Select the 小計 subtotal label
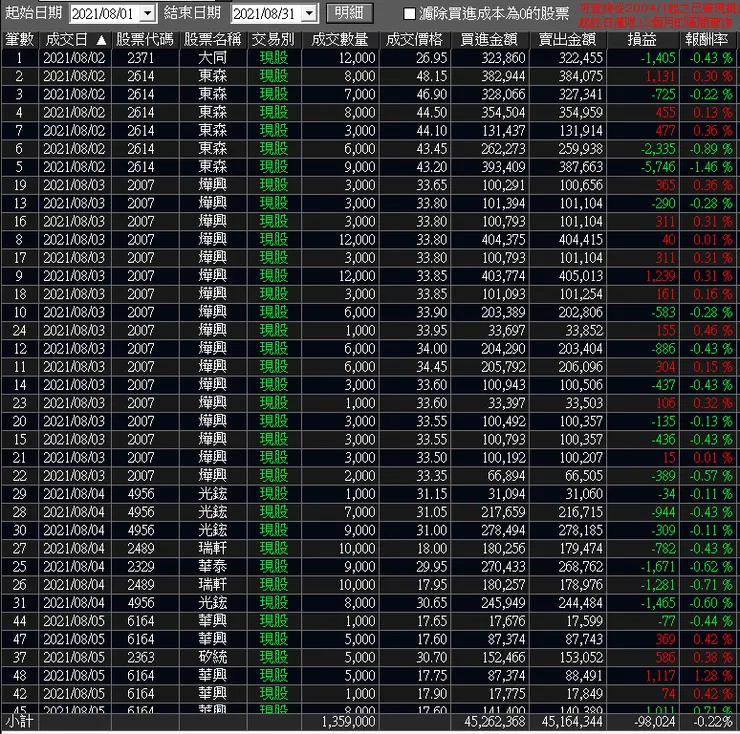The height and width of the screenshot is (734, 740). click(x=19, y=721)
